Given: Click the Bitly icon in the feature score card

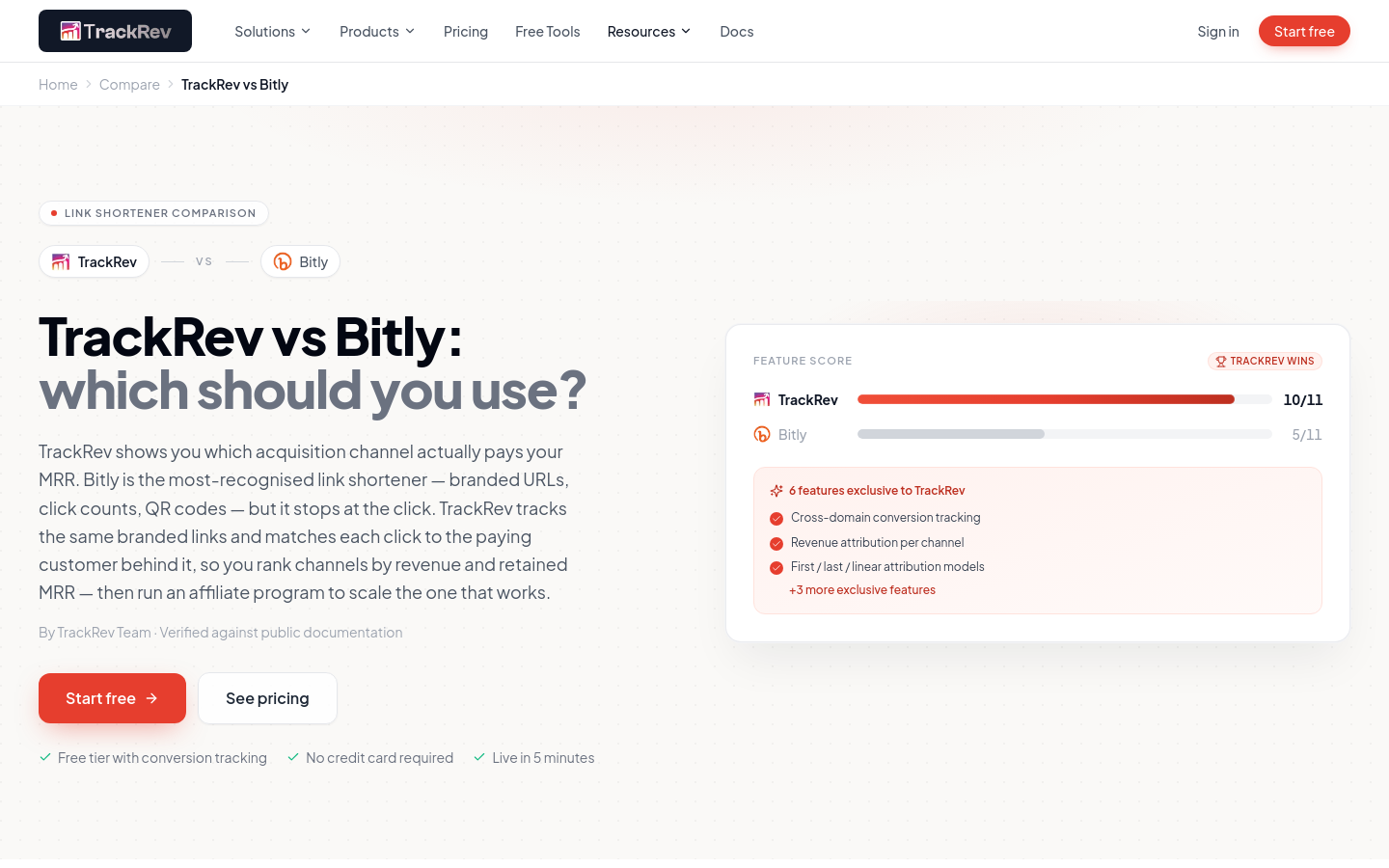Looking at the screenshot, I should pos(762,435).
